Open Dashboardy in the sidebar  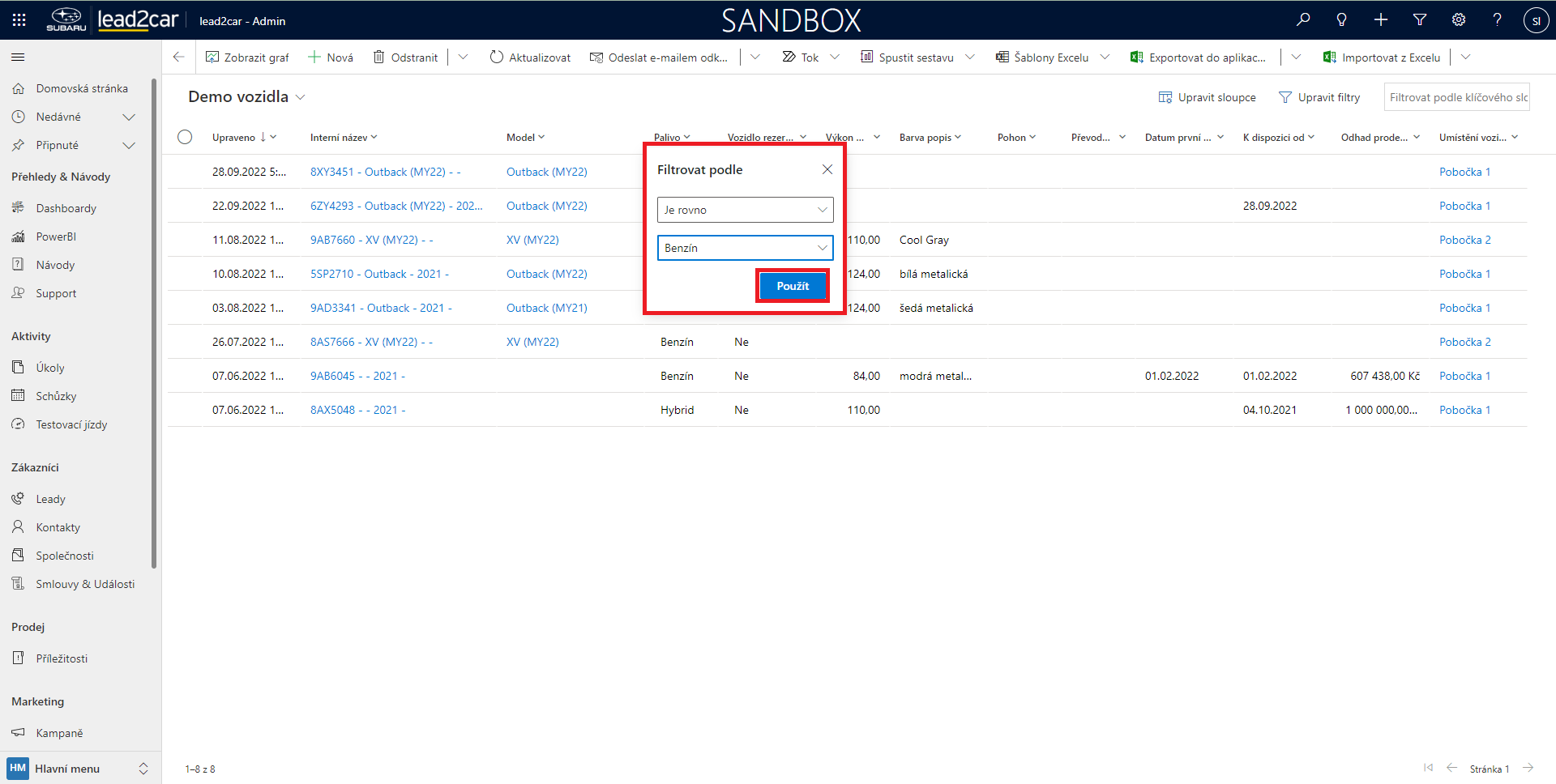tap(66, 208)
